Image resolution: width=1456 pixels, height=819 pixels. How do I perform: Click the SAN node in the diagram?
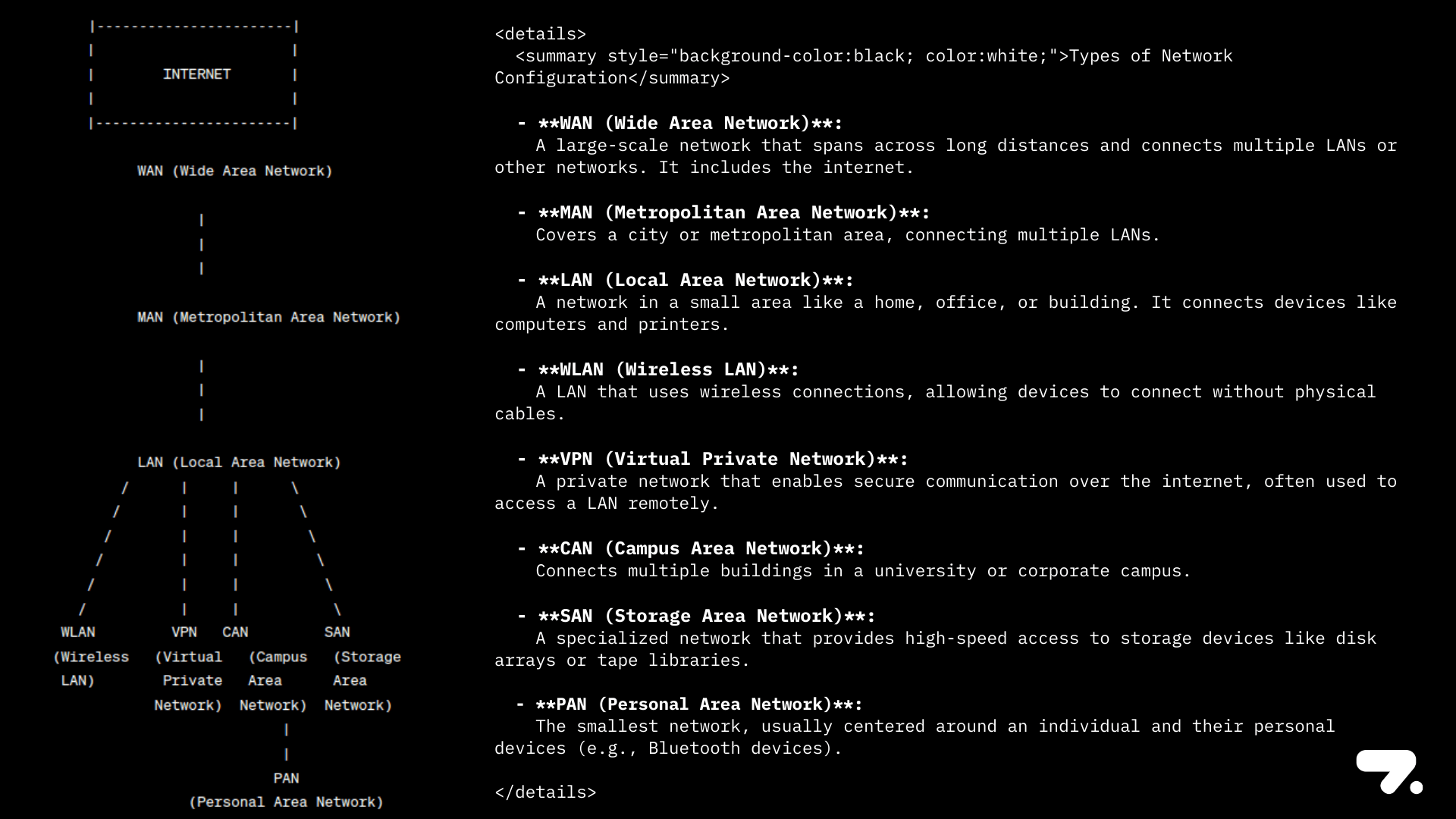(337, 632)
